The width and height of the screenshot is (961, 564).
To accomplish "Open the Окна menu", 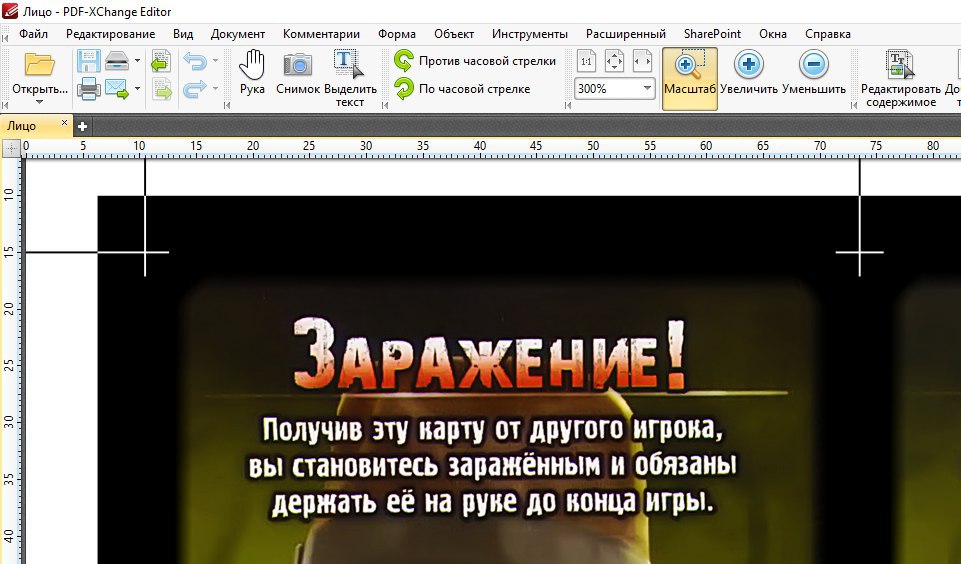I will point(773,34).
